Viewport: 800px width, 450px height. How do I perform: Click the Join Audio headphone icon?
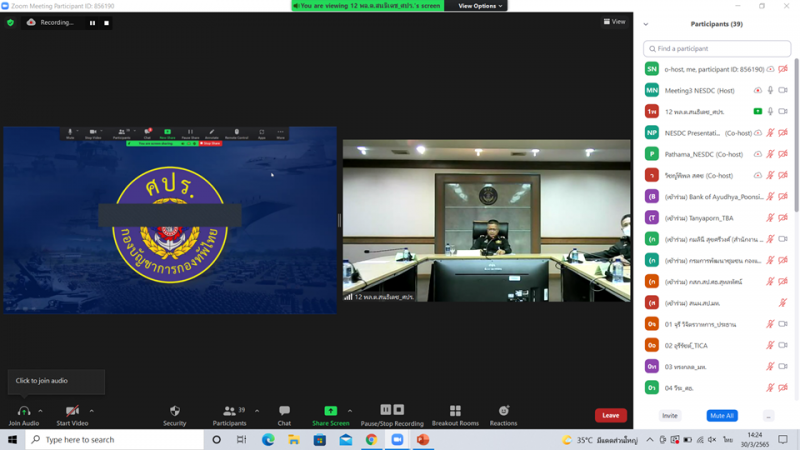coord(23,411)
